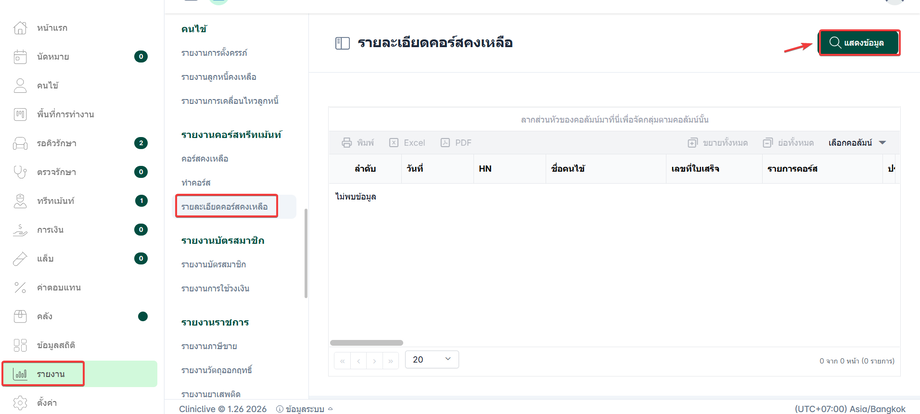Open รายงานยาเสพติด report
Screen dimensions: 920x414
(x=211, y=393)
